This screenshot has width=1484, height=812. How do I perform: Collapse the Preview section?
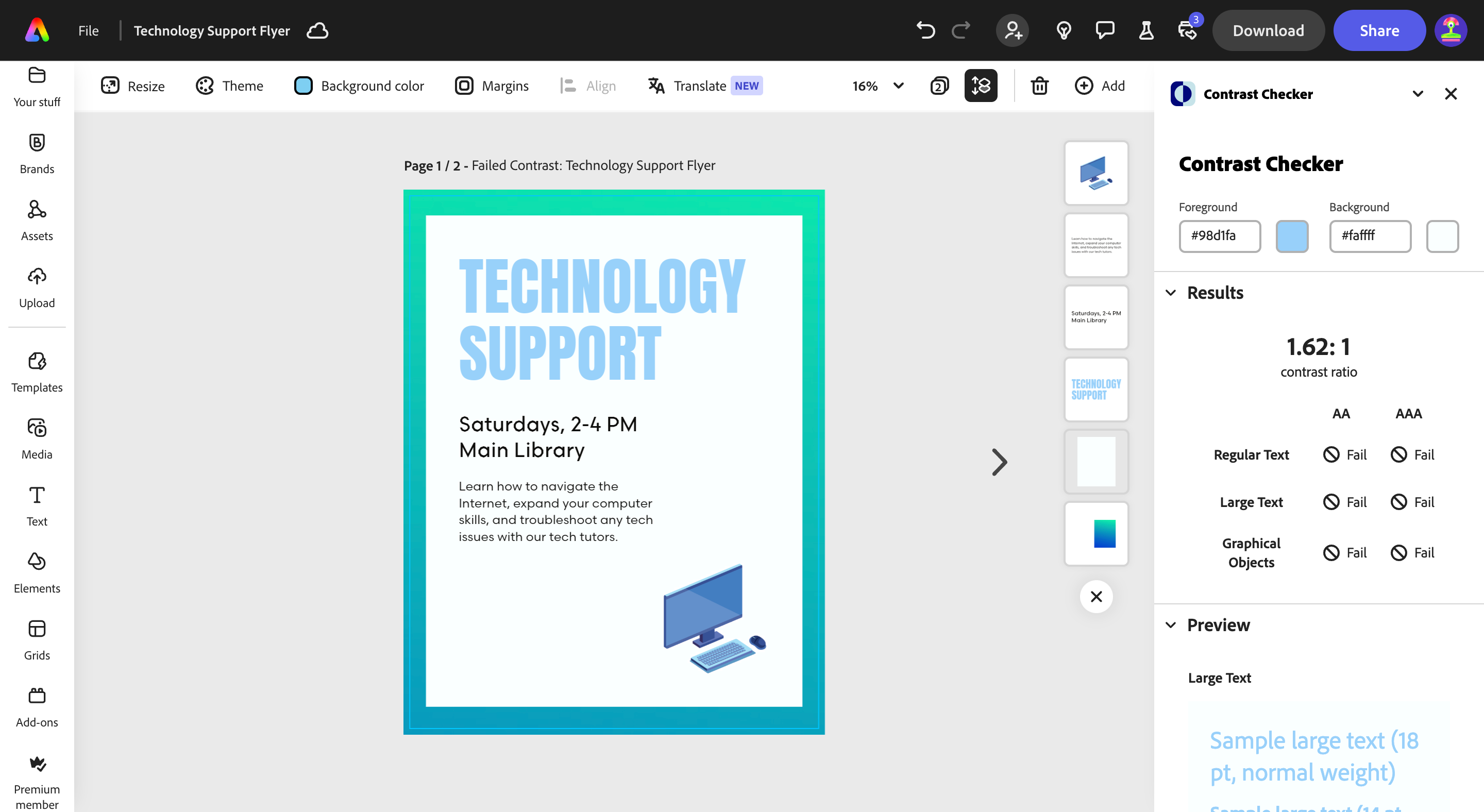(1171, 625)
